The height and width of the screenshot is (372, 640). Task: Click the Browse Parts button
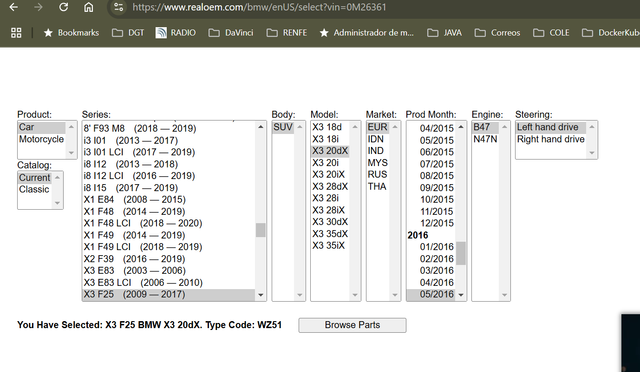[352, 325]
